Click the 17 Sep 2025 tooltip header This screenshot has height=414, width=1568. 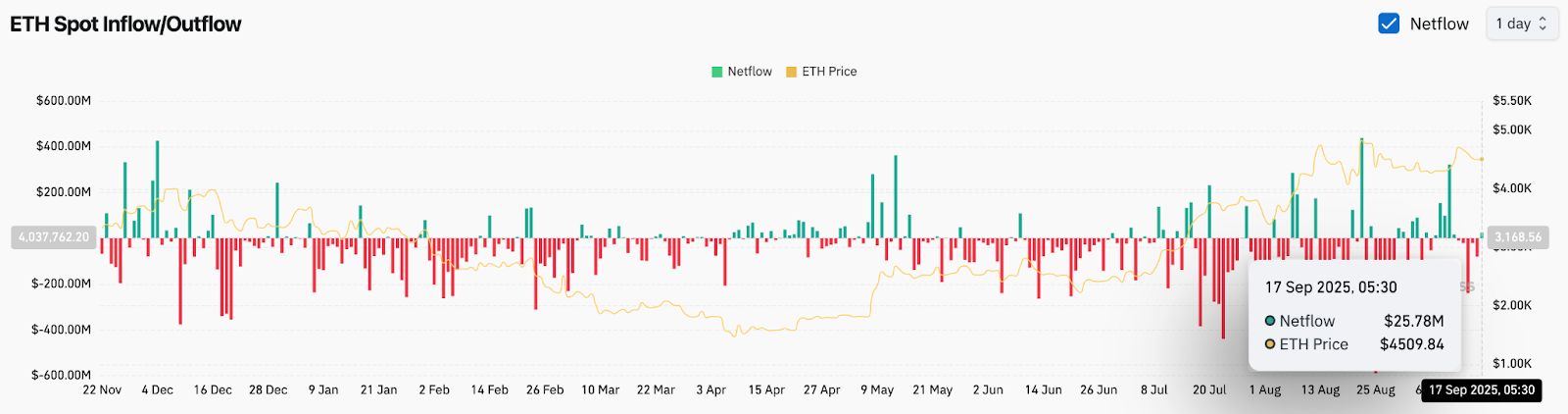coord(1331,287)
